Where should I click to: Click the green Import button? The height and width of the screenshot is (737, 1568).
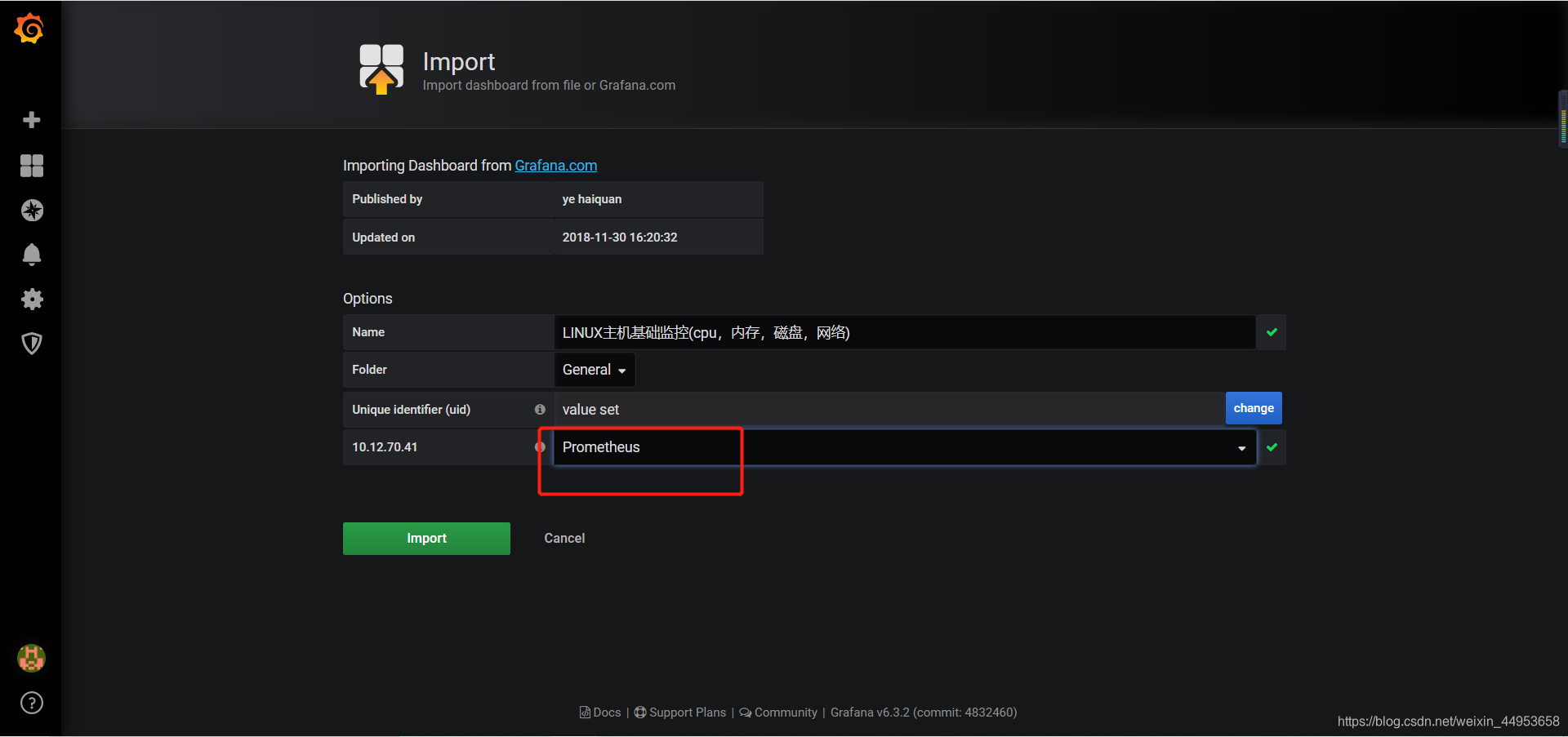pos(426,539)
